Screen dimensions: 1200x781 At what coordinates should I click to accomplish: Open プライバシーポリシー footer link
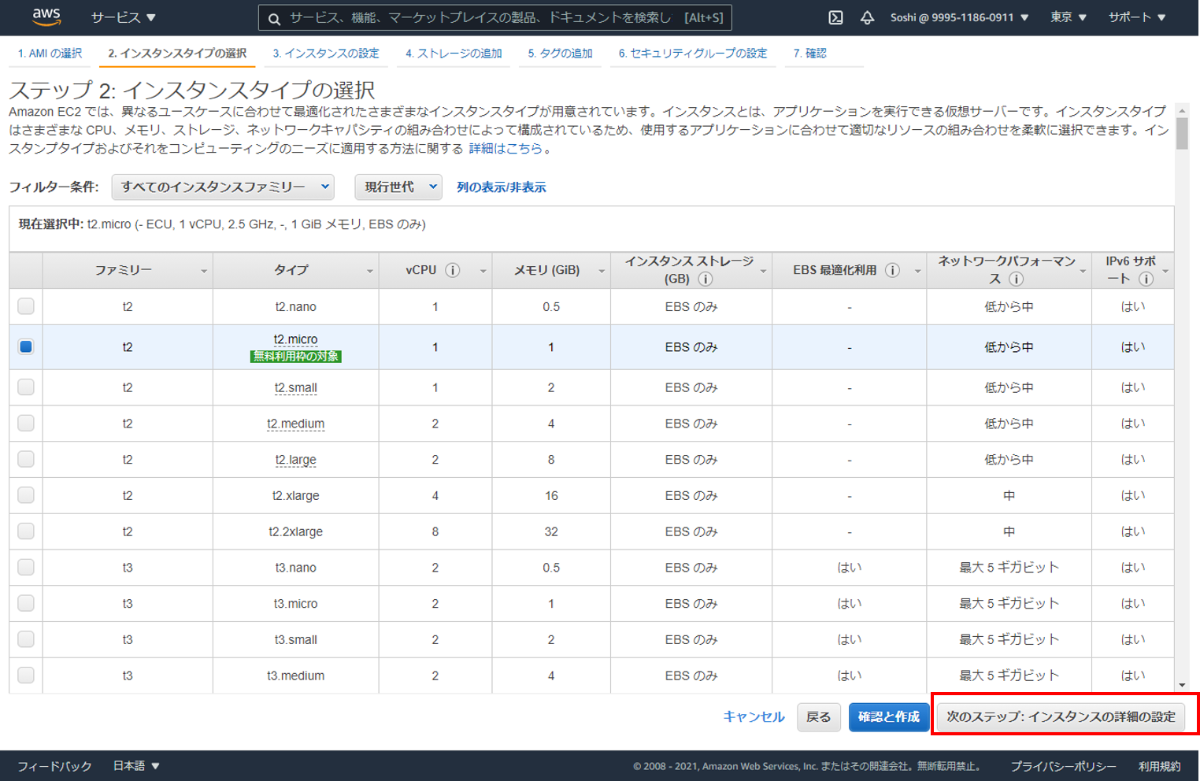pyautogui.click(x=1063, y=766)
